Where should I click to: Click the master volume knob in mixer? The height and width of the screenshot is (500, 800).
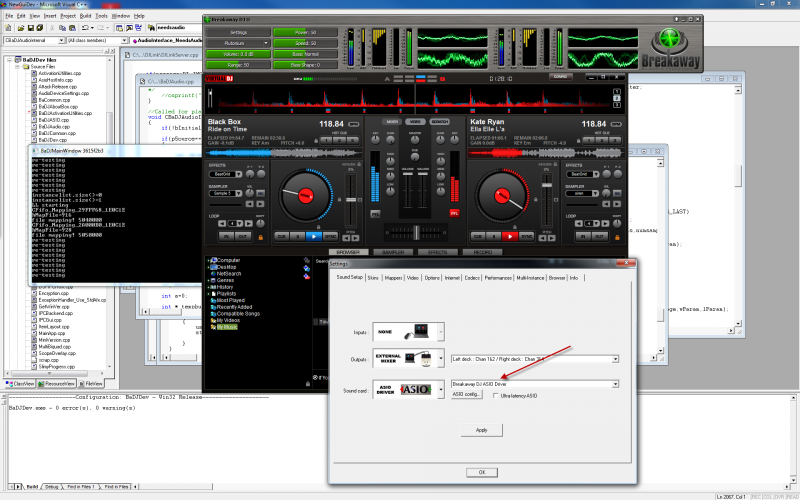(x=415, y=140)
